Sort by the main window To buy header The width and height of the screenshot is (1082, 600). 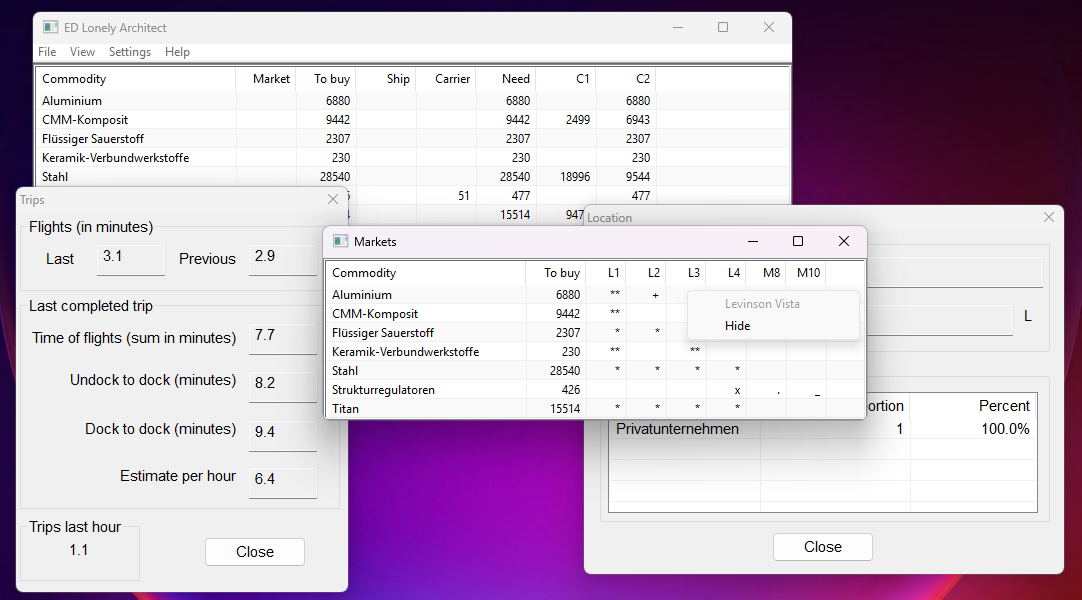click(x=326, y=79)
